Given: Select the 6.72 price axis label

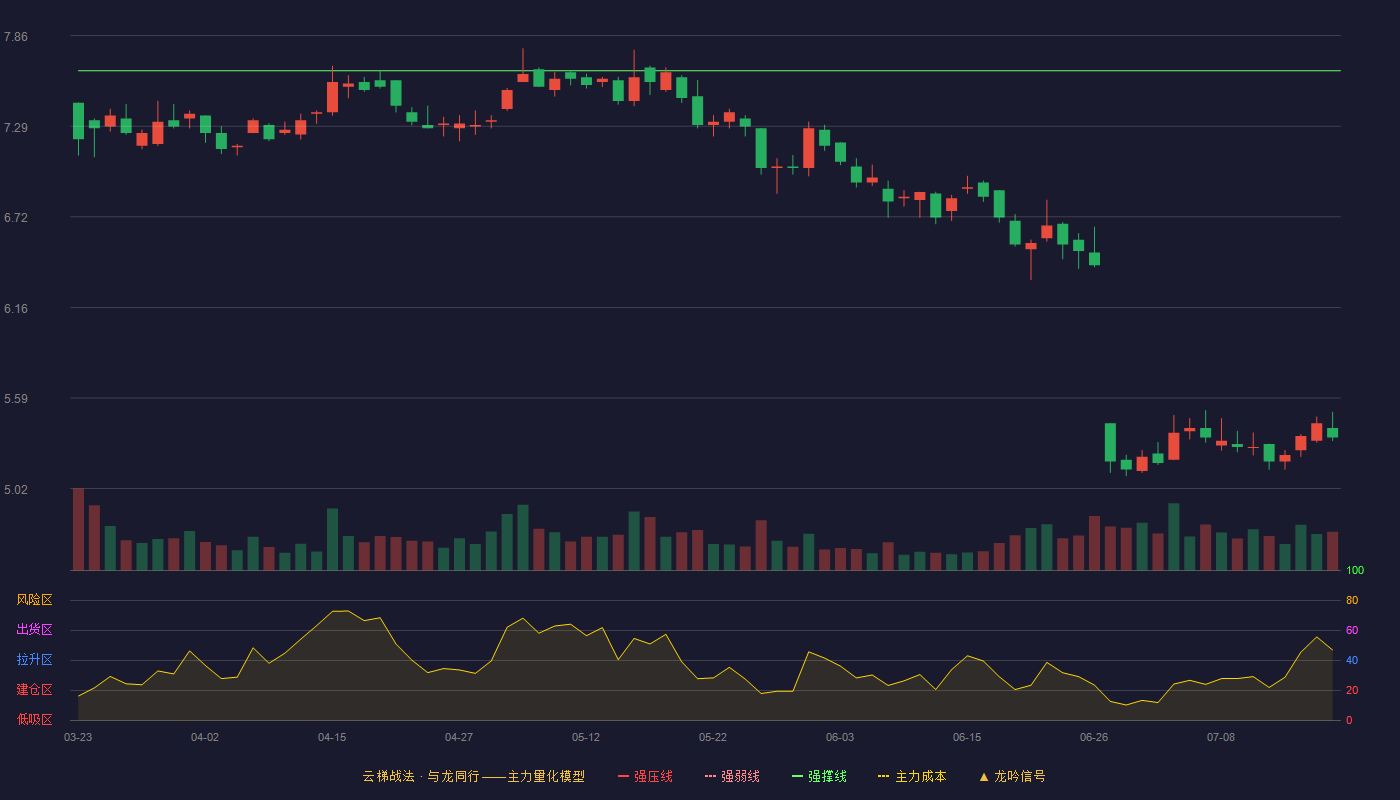Looking at the screenshot, I should [16, 218].
